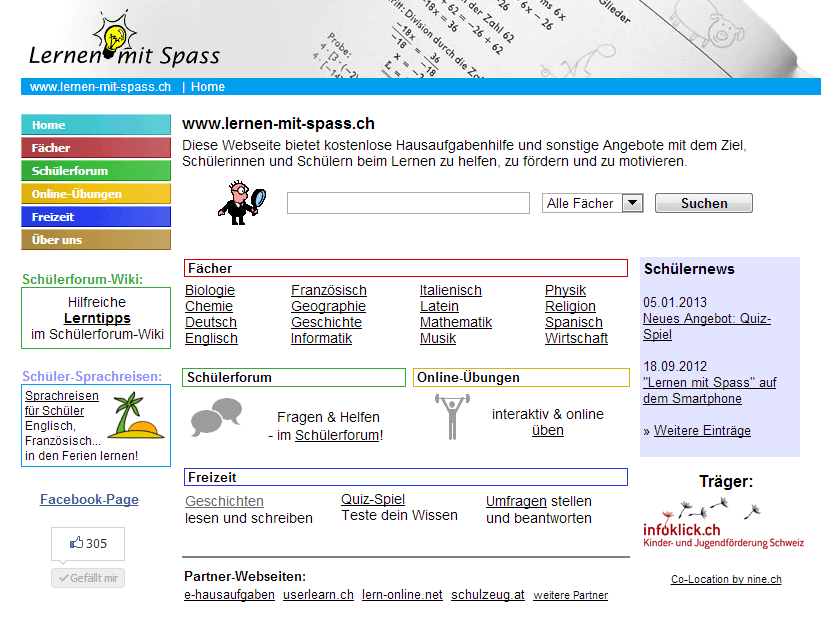Open the Italienisch subject link
830x619 pixels.
coord(450,291)
